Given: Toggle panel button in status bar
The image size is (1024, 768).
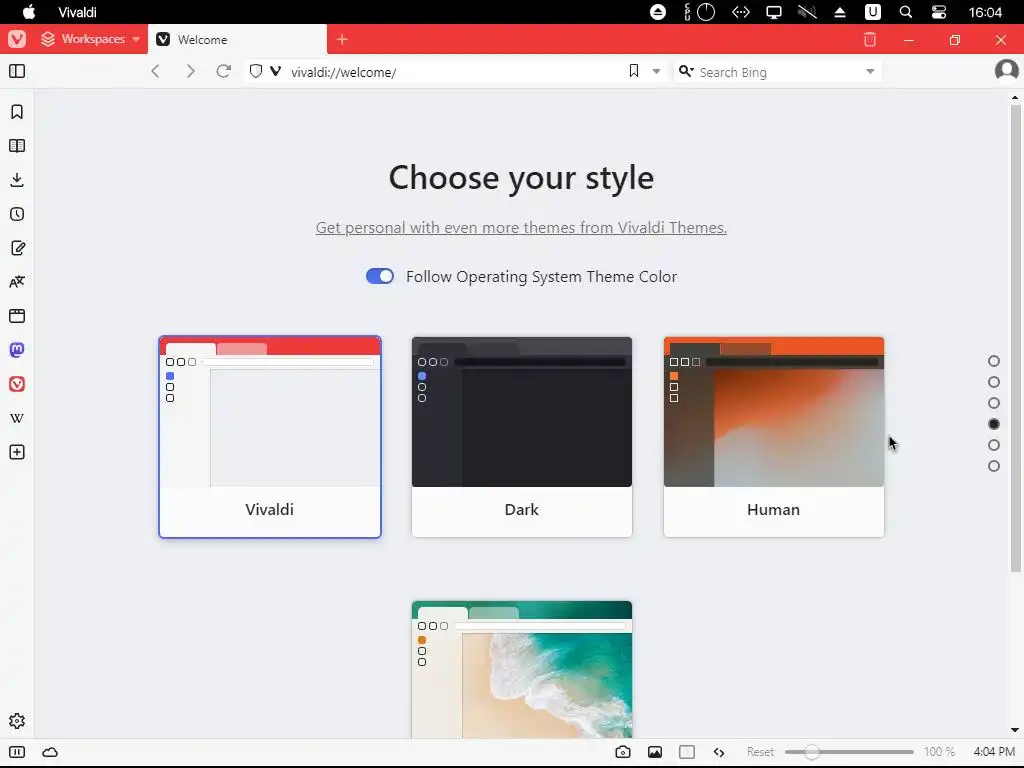Looking at the screenshot, I should tap(17, 752).
